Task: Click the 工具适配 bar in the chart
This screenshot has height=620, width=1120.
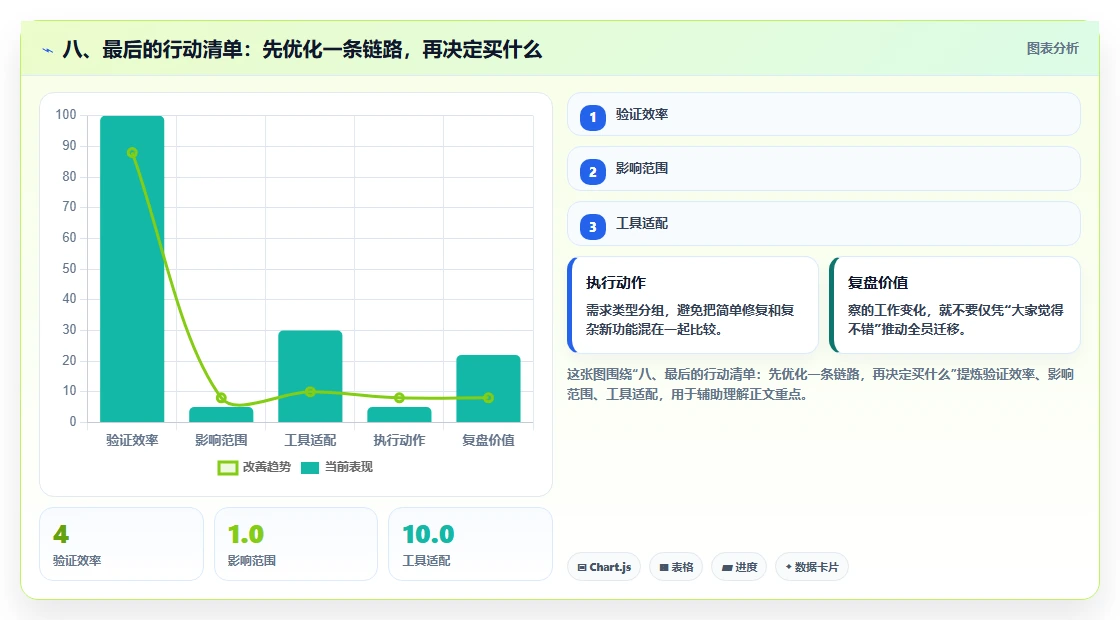Action: [x=310, y=376]
